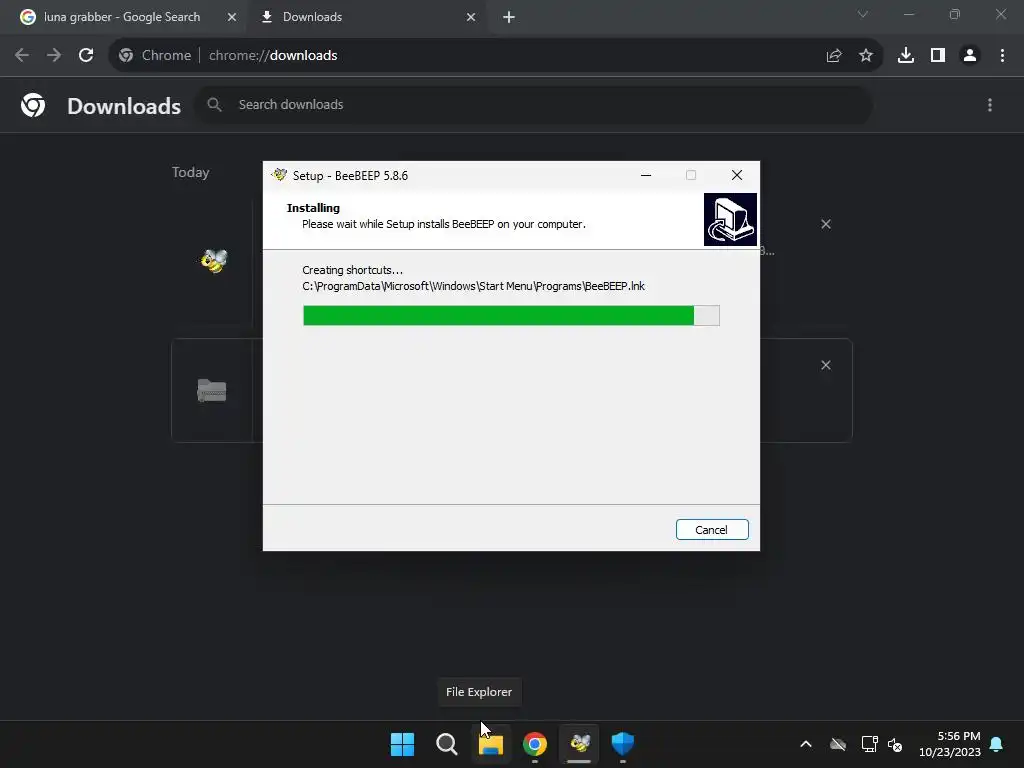Viewport: 1024px width, 768px height.
Task: Open Downloads page more actions menu
Action: point(990,105)
